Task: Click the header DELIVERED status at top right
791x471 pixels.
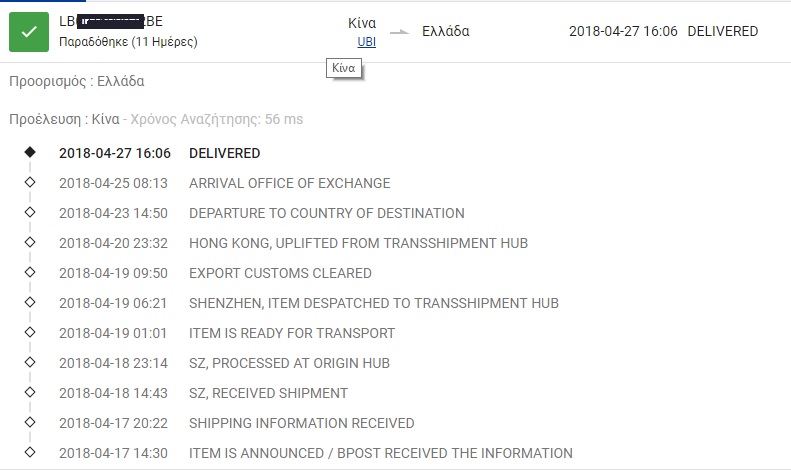Action: 723,31
